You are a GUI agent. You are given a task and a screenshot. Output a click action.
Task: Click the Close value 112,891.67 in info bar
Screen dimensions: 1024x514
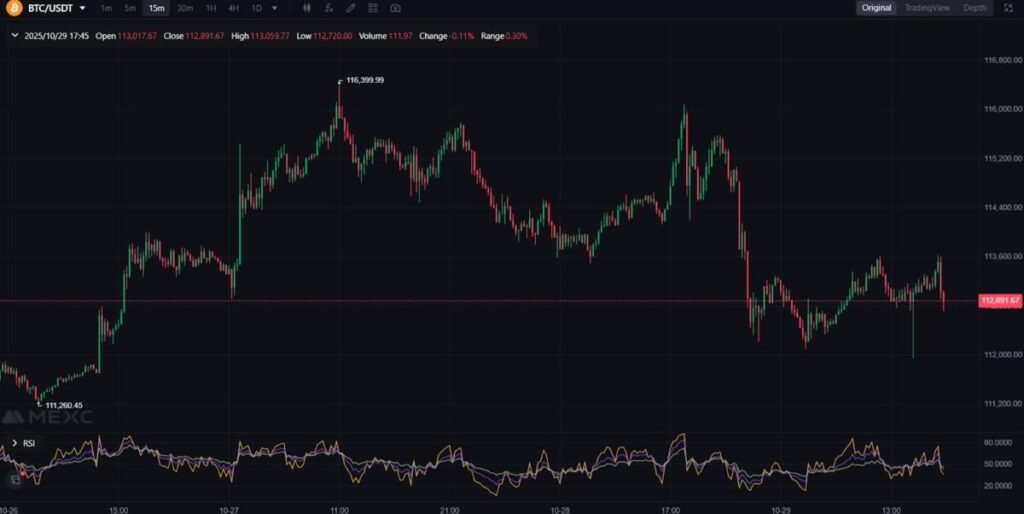click(x=204, y=36)
